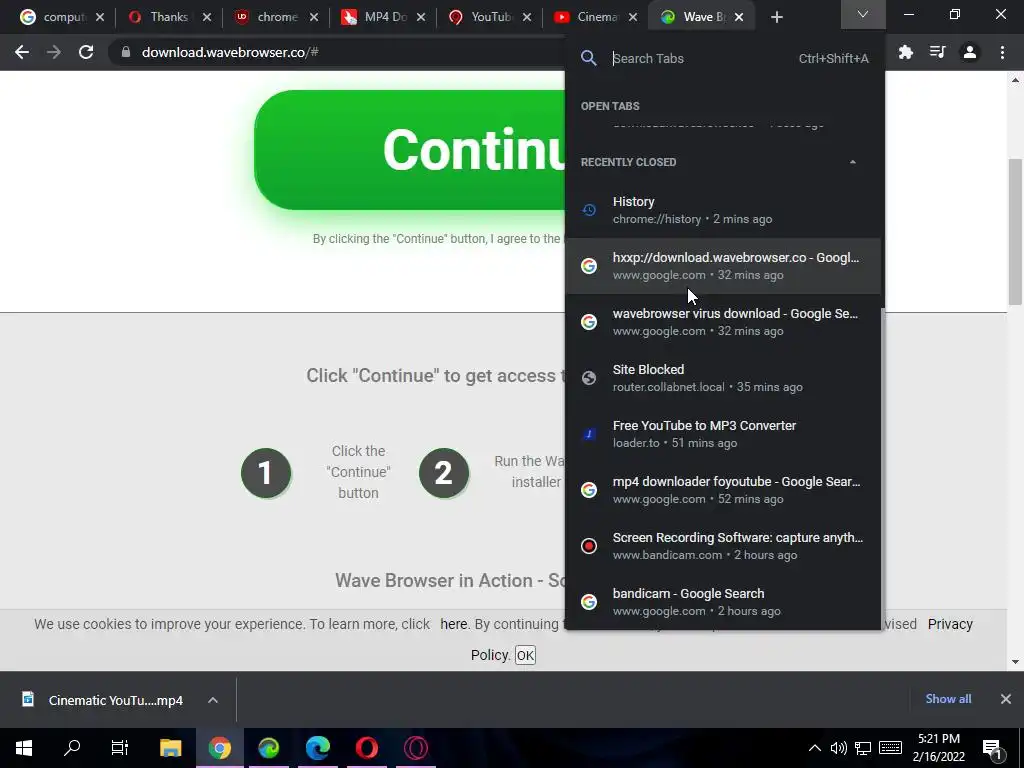The image size is (1024, 768).
Task: Click the Site Blocked globe icon
Action: pos(589,378)
